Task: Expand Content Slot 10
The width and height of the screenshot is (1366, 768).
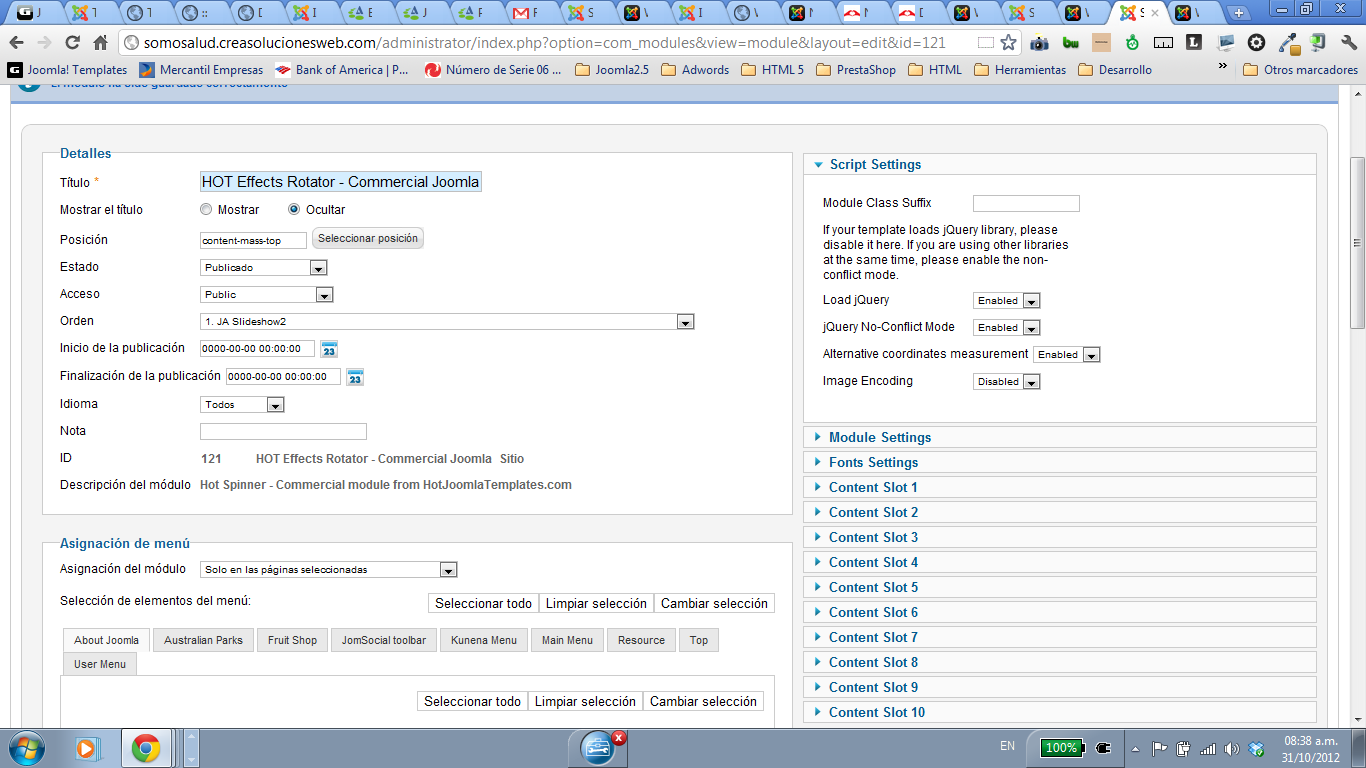Action: 1060,712
